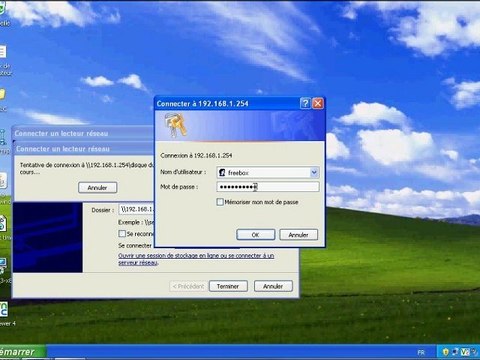Viewport: 480px width, 360px height.
Task: Open the Nom d'utilisateur dropdown arrow
Action: tap(314, 172)
